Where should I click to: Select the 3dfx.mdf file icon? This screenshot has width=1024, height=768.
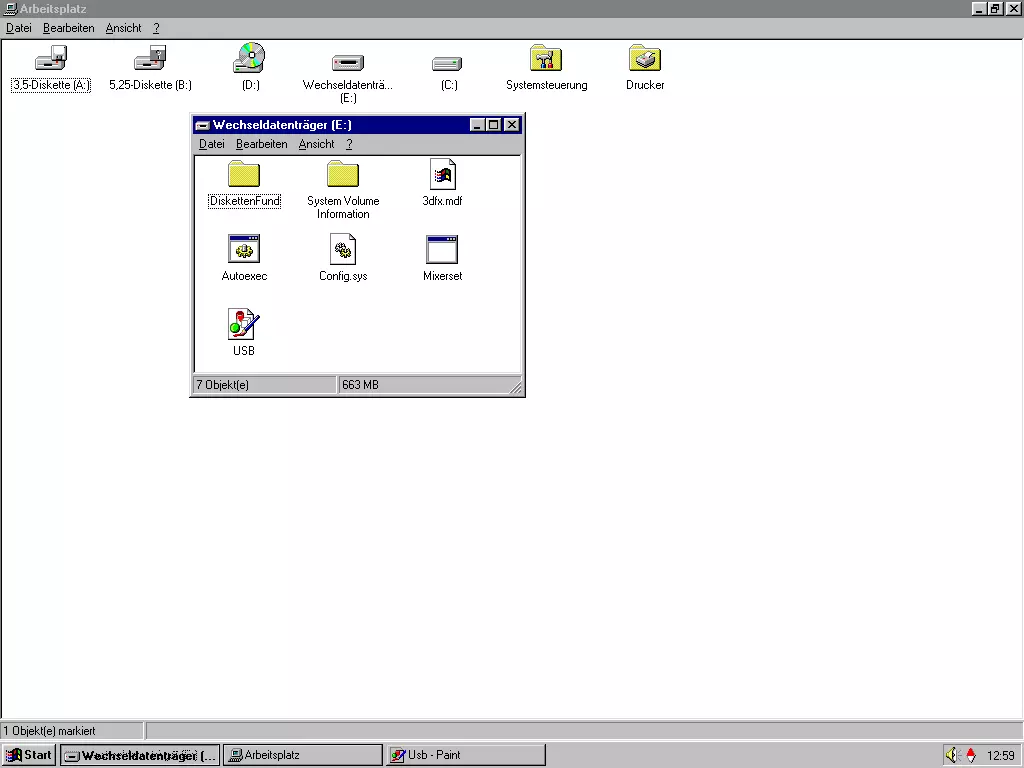click(442, 174)
